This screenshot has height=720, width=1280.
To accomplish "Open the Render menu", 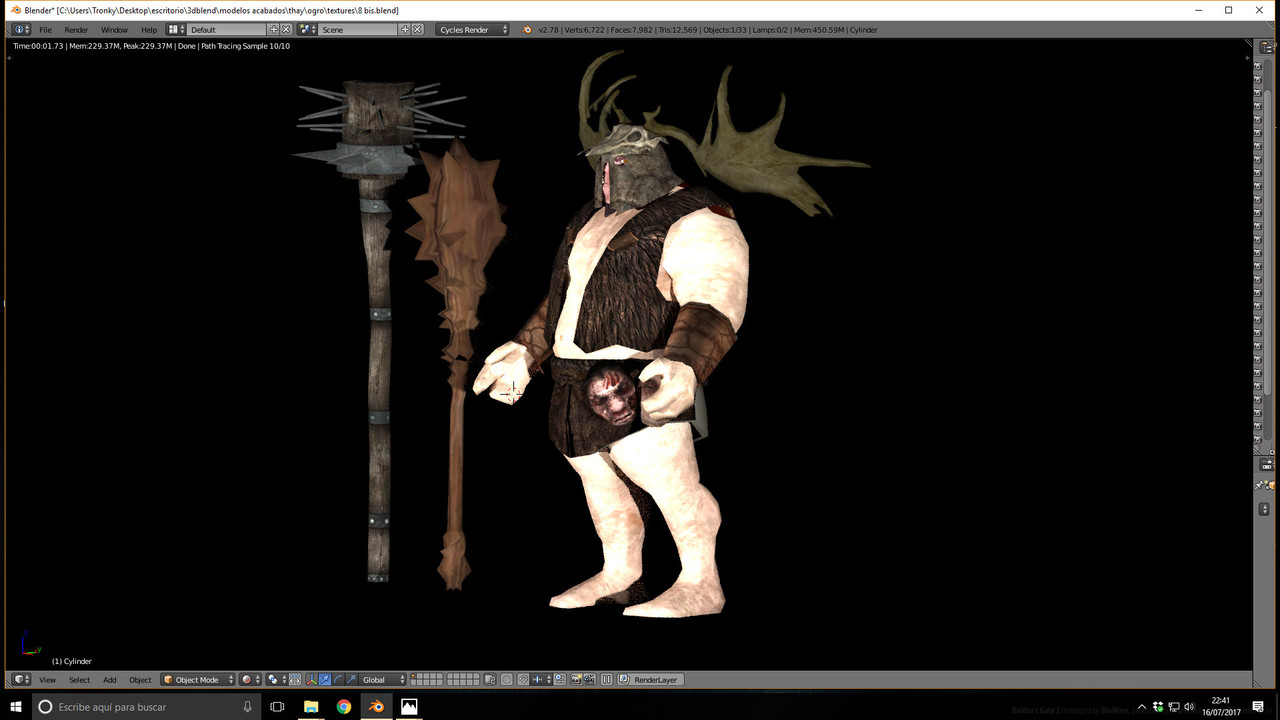I will pos(76,30).
